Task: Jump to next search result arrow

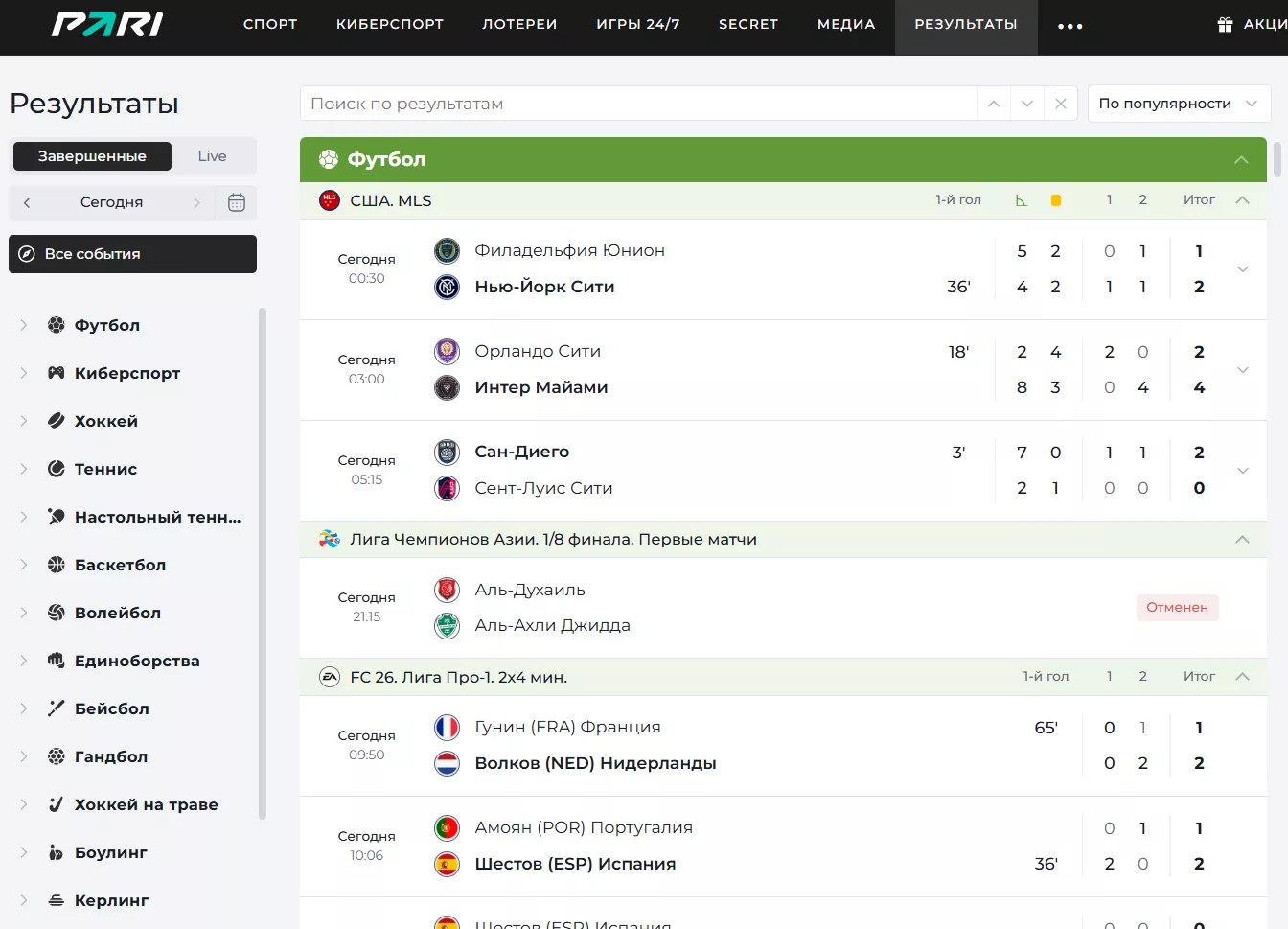Action: tap(1026, 104)
